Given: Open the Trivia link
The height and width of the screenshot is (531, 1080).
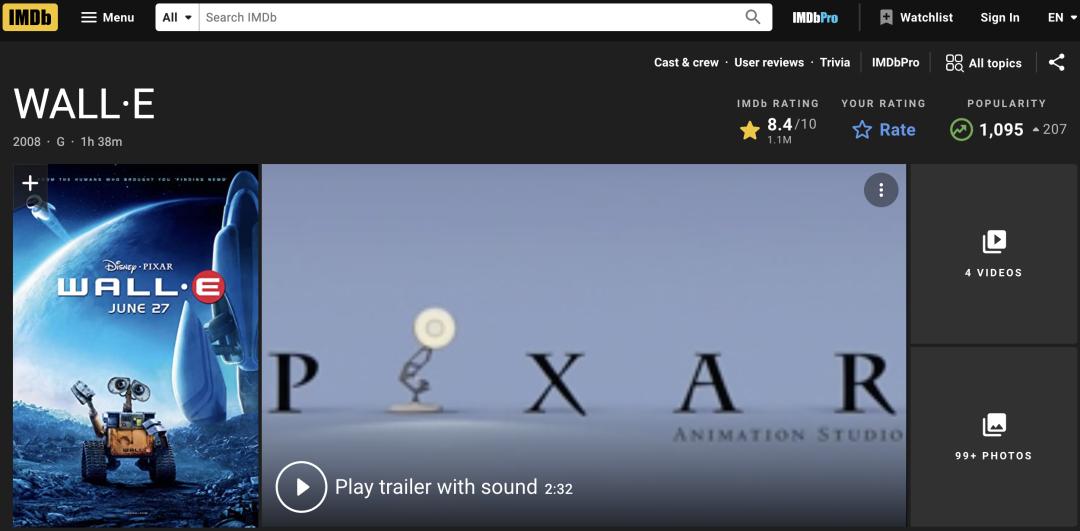Looking at the screenshot, I should point(835,63).
